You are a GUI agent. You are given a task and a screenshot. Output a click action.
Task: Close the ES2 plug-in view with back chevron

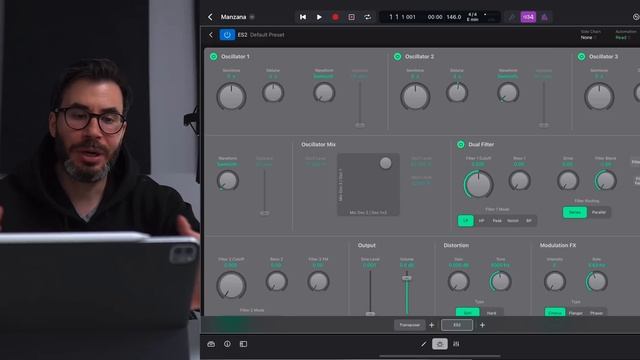211,35
